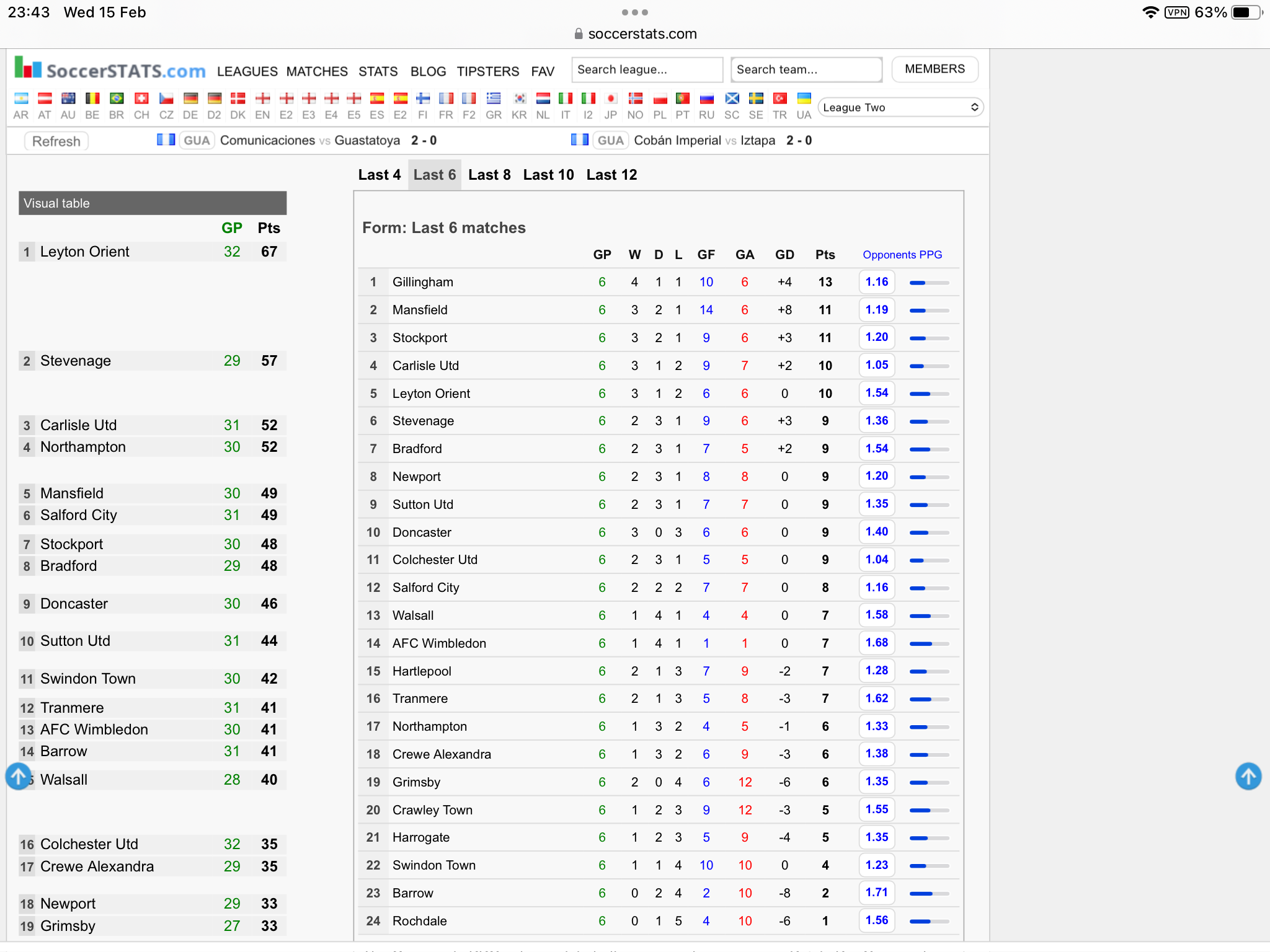Choose the Netherlands (NL) flag
Image resolution: width=1270 pixels, height=952 pixels.
tap(543, 98)
